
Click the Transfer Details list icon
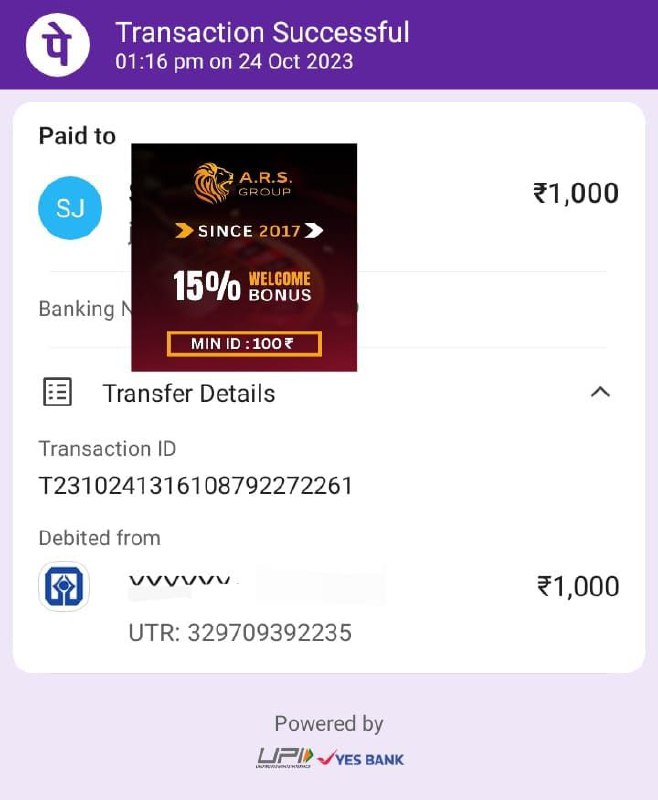57,392
